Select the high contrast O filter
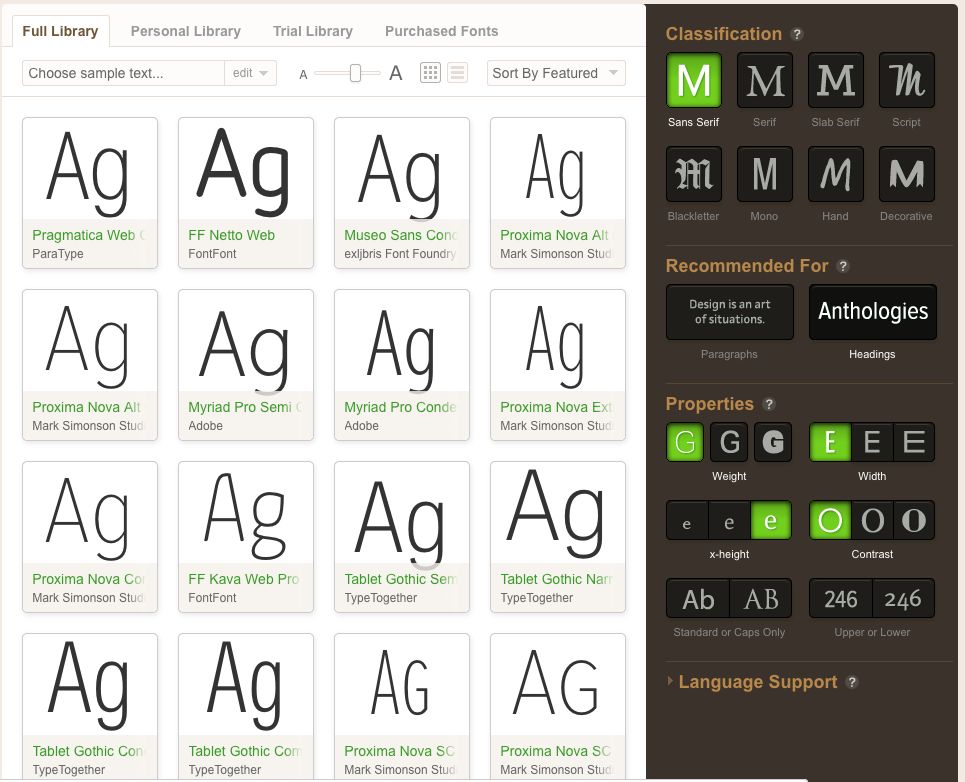 click(x=913, y=521)
